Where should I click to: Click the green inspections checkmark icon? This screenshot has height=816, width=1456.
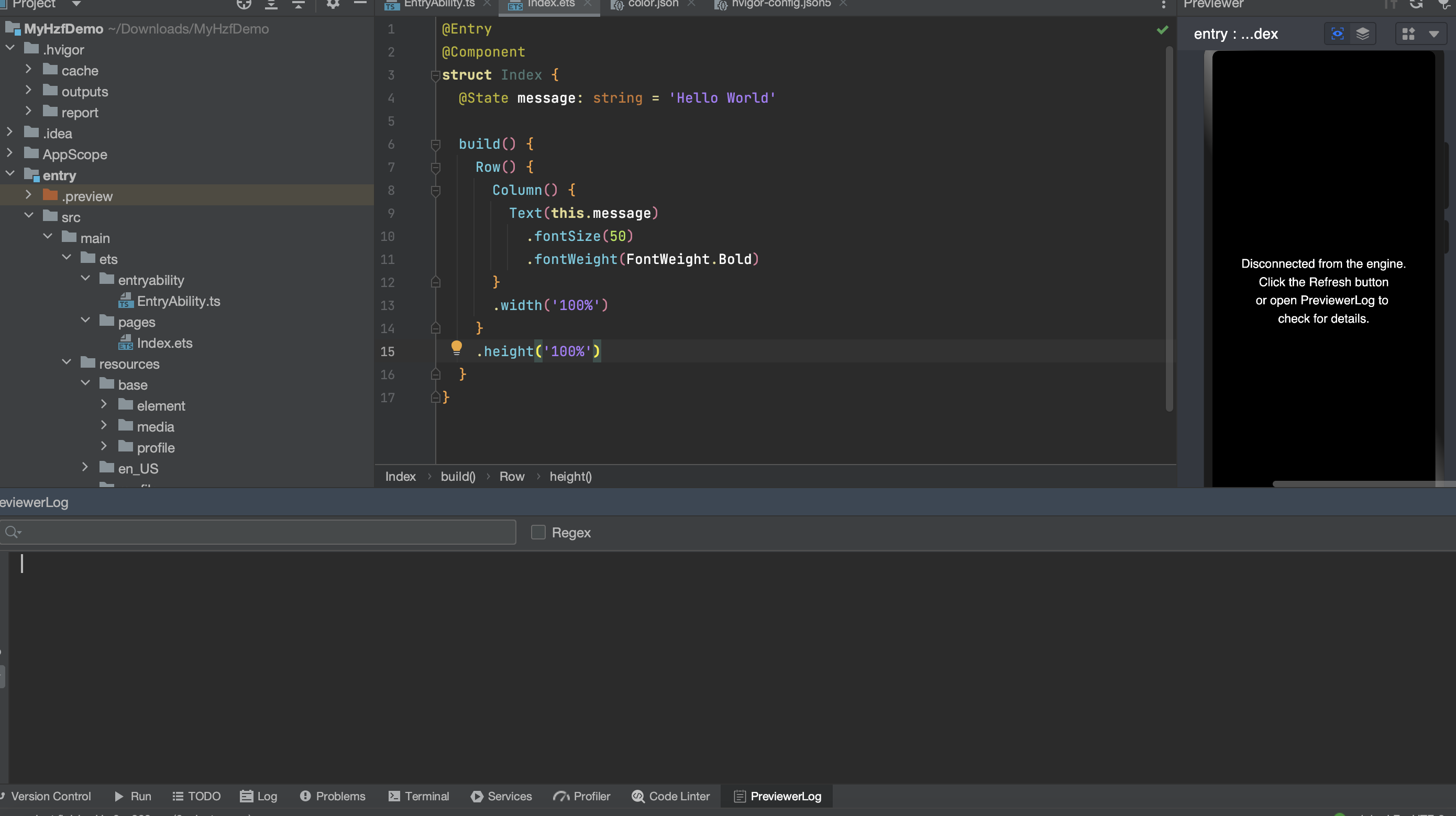click(1162, 30)
